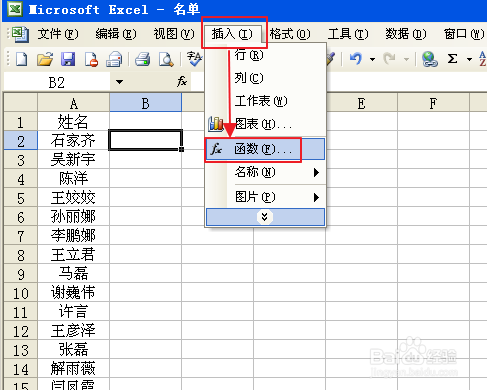Open the 格式(O) menu
The image size is (487, 390).
[x=290, y=34]
